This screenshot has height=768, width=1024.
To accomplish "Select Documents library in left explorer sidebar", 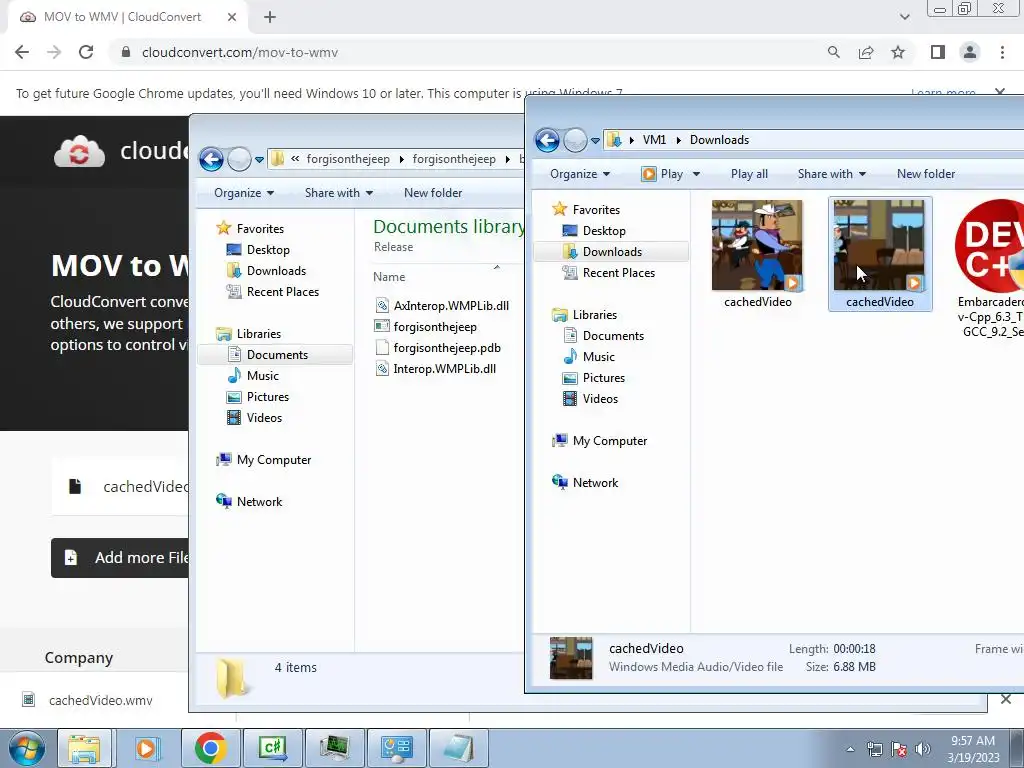I will (x=277, y=355).
